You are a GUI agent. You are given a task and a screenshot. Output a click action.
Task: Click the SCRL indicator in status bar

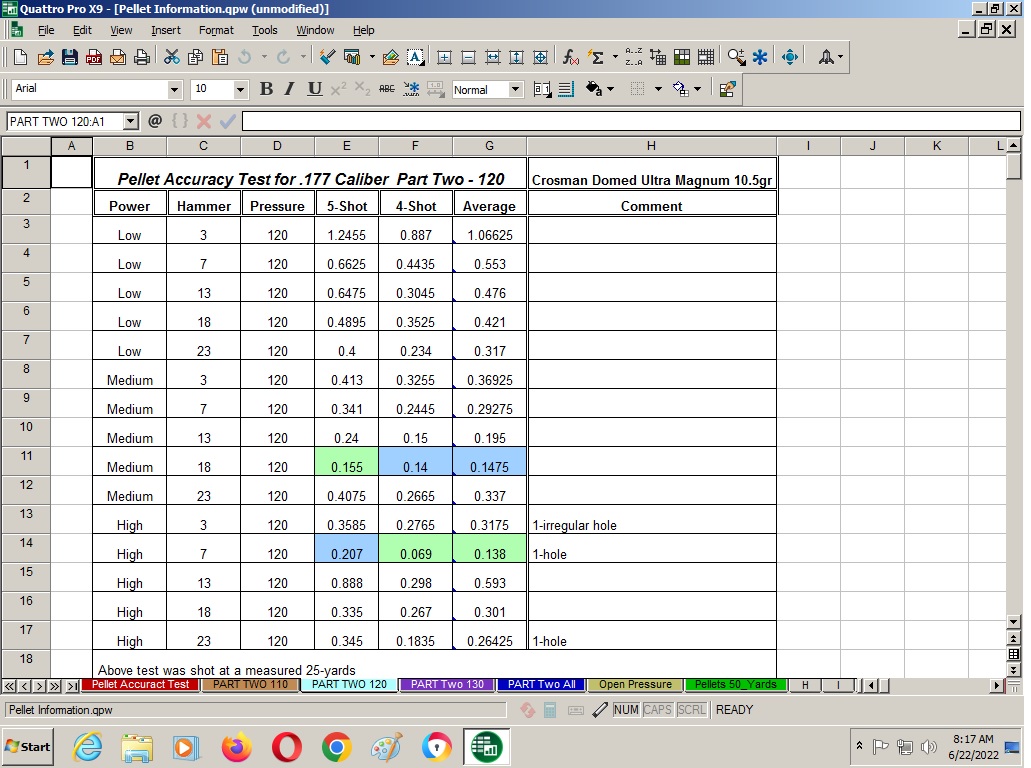[x=692, y=709]
